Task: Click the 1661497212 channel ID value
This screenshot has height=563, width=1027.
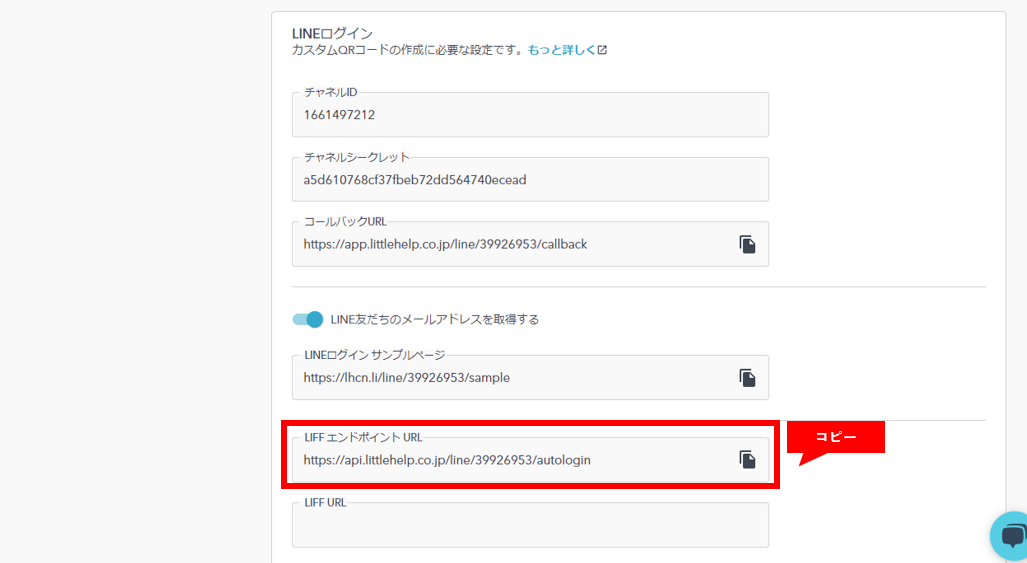Action: coord(339,115)
